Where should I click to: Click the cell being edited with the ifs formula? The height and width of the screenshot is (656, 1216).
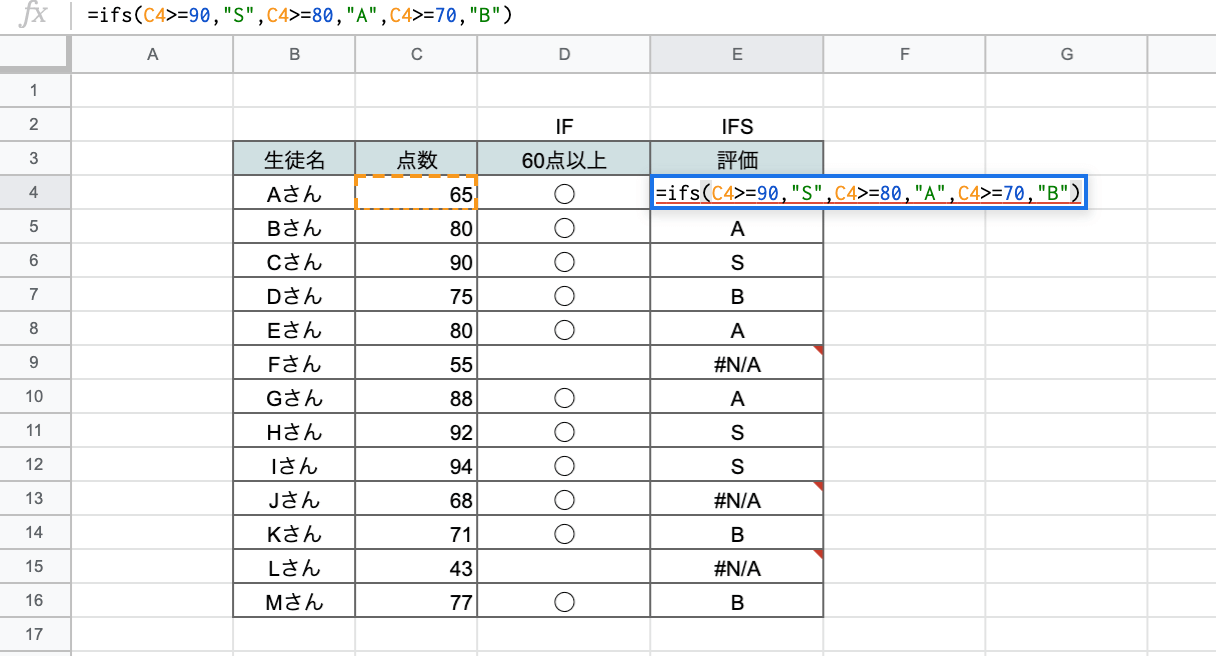point(736,193)
